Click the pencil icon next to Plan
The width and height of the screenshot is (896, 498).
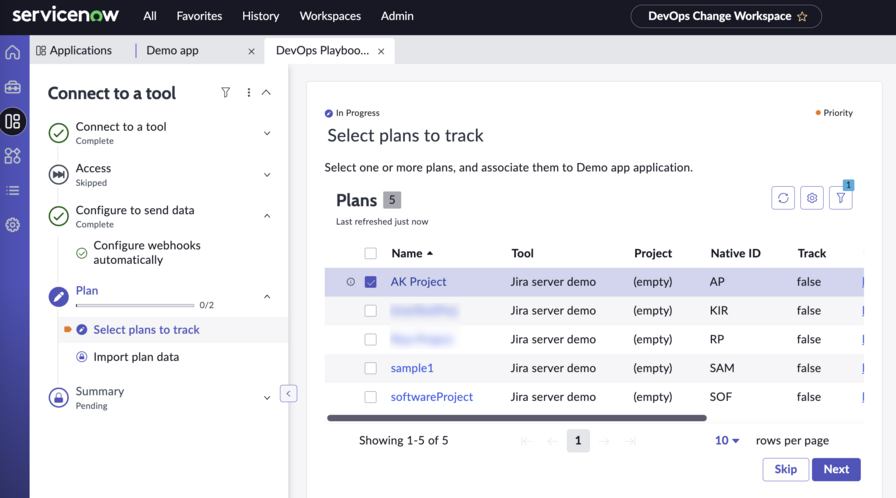(x=58, y=296)
